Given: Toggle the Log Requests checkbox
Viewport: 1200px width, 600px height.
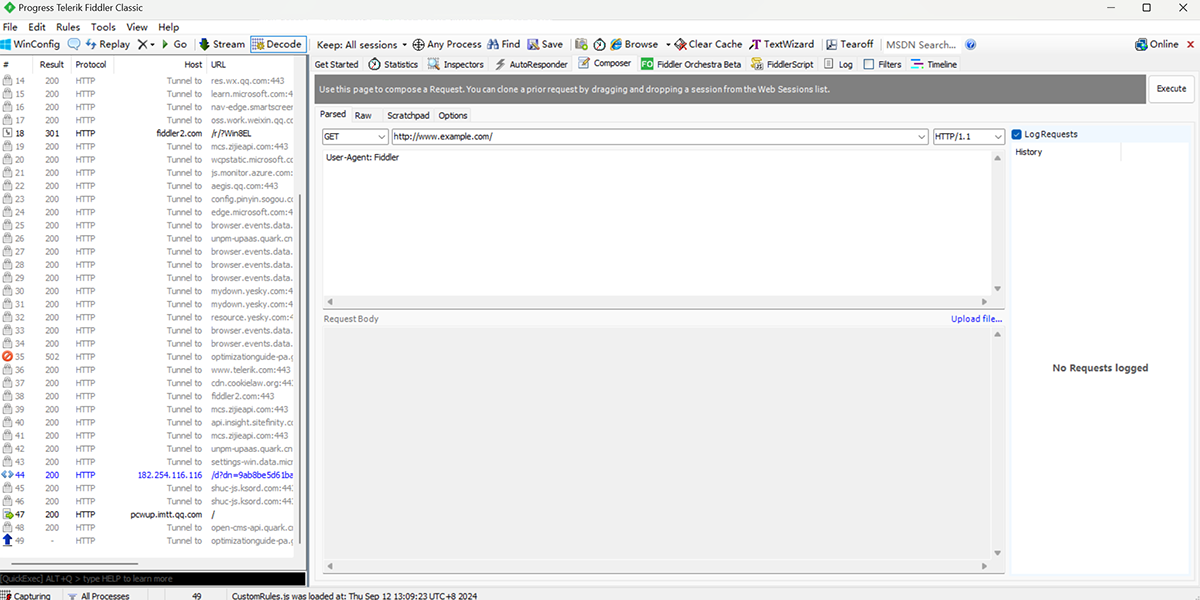Looking at the screenshot, I should click(x=1016, y=134).
